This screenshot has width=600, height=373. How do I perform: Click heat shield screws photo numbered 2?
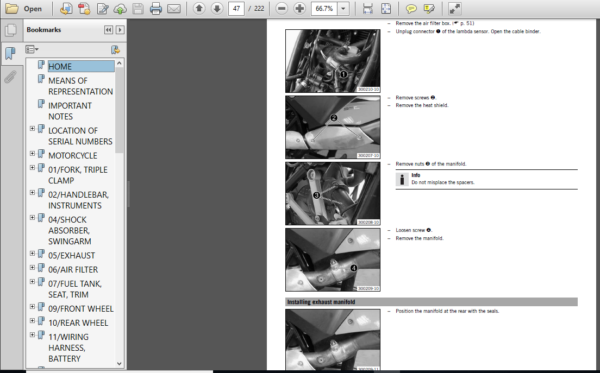(x=333, y=127)
